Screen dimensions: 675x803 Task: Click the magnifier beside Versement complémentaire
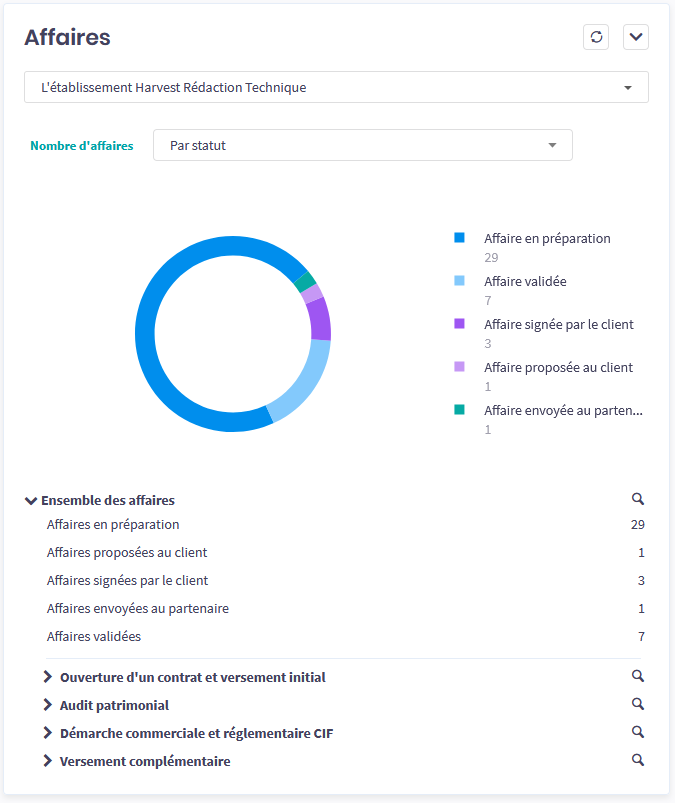(x=637, y=760)
